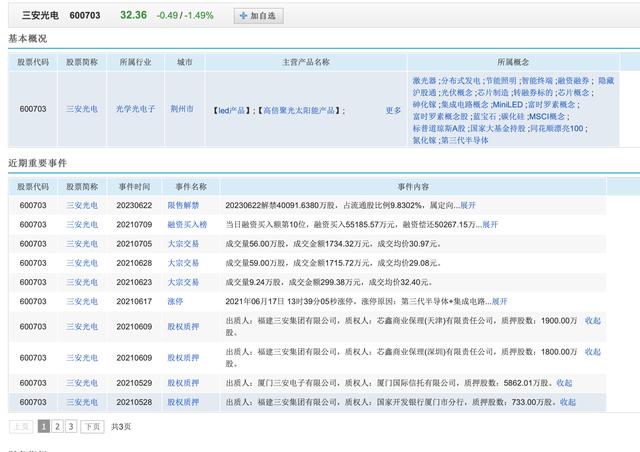
Task: Open the 芯片制造 concept link
Action: point(493,93)
